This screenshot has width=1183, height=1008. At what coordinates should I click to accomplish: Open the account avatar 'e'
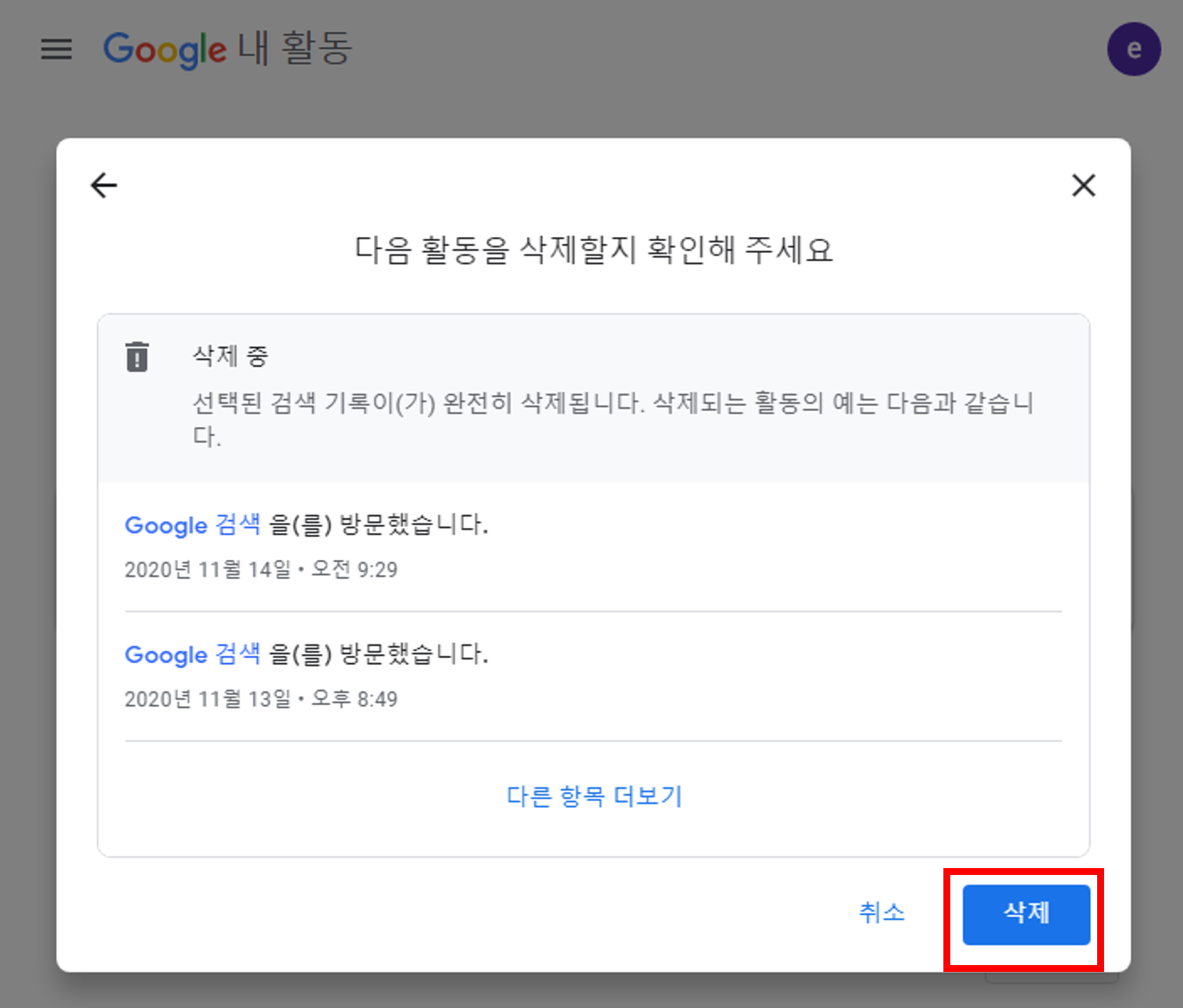click(1134, 49)
